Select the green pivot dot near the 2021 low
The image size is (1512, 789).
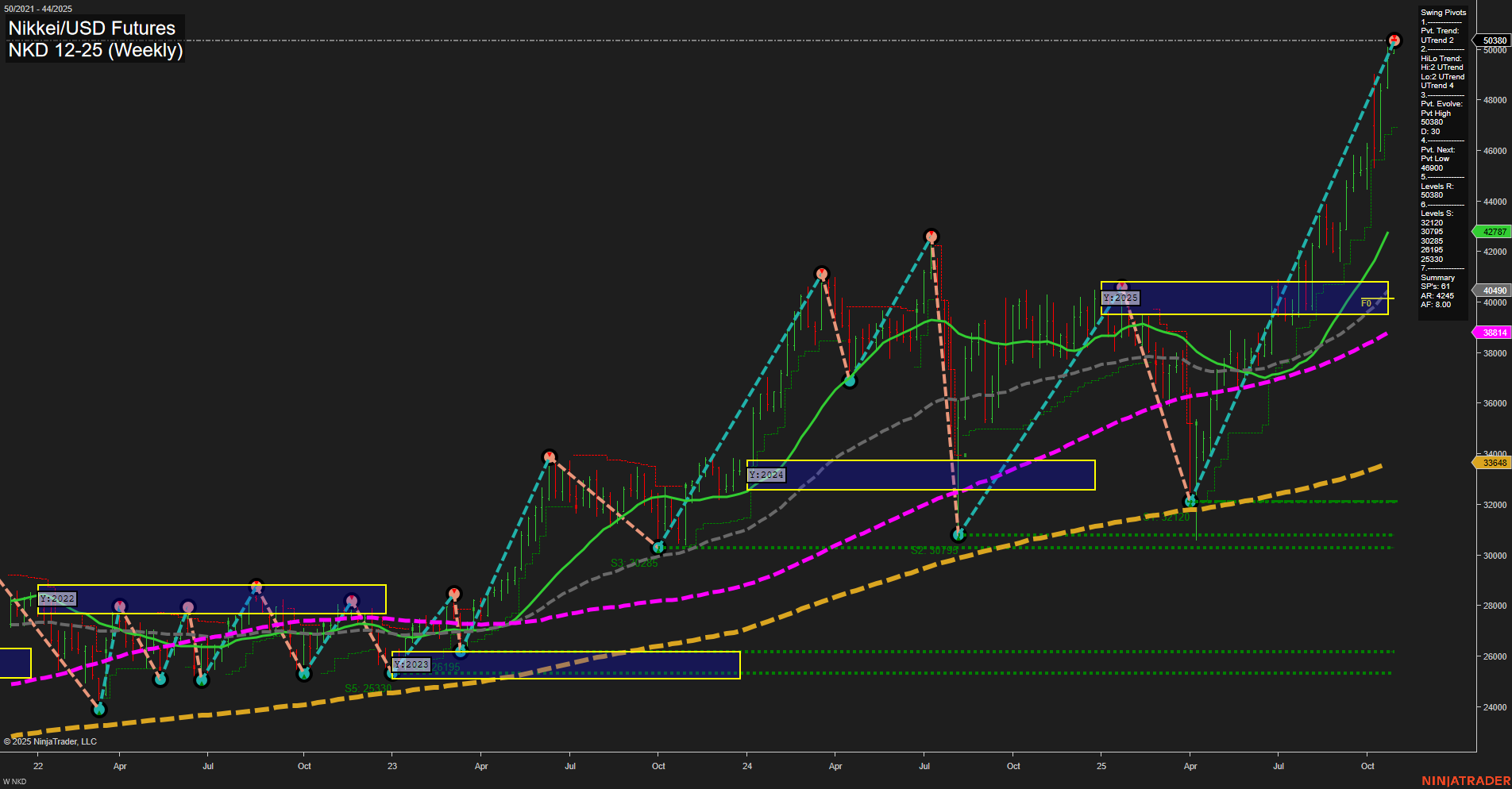pyautogui.click(x=100, y=710)
